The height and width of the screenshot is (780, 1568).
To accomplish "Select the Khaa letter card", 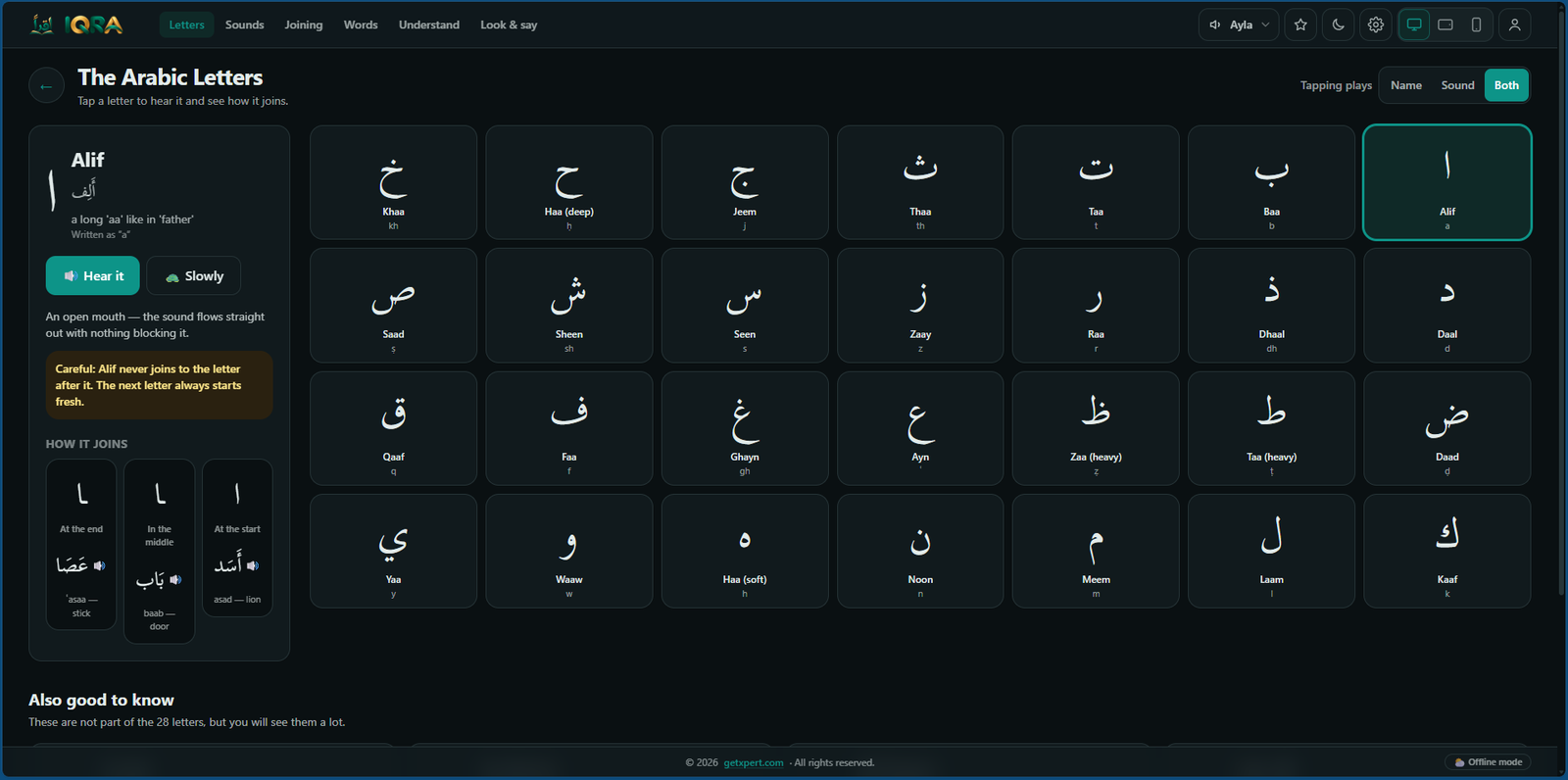I will [x=393, y=182].
